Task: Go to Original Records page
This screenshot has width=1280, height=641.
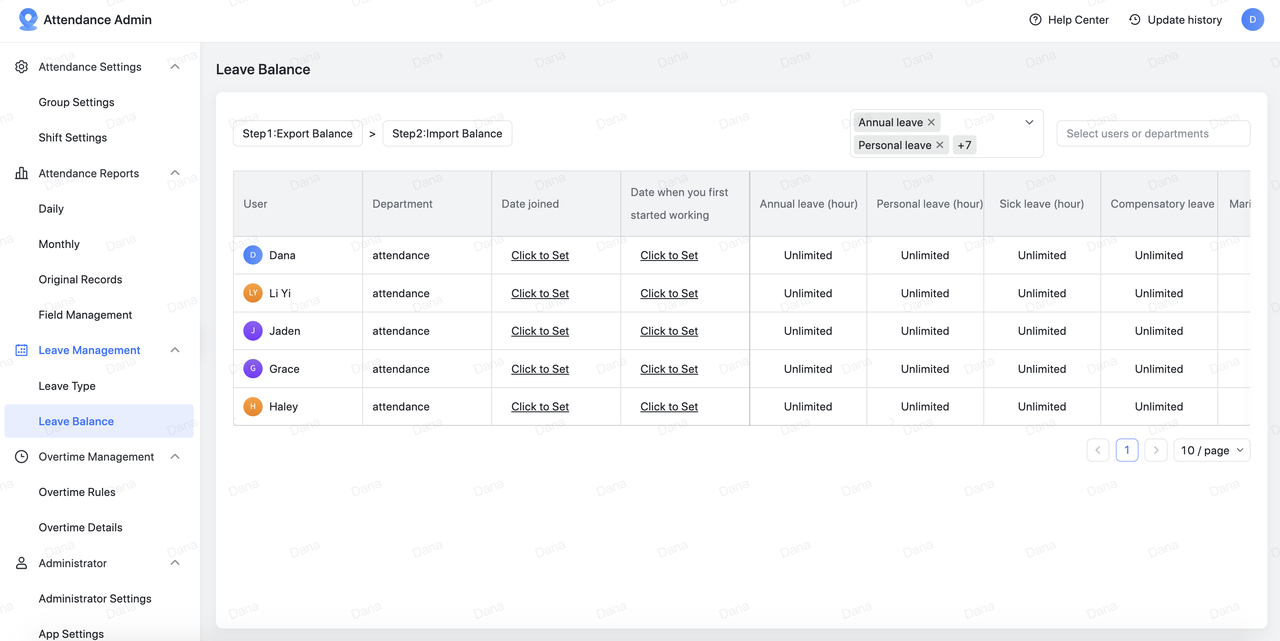Action: pyautogui.click(x=80, y=280)
